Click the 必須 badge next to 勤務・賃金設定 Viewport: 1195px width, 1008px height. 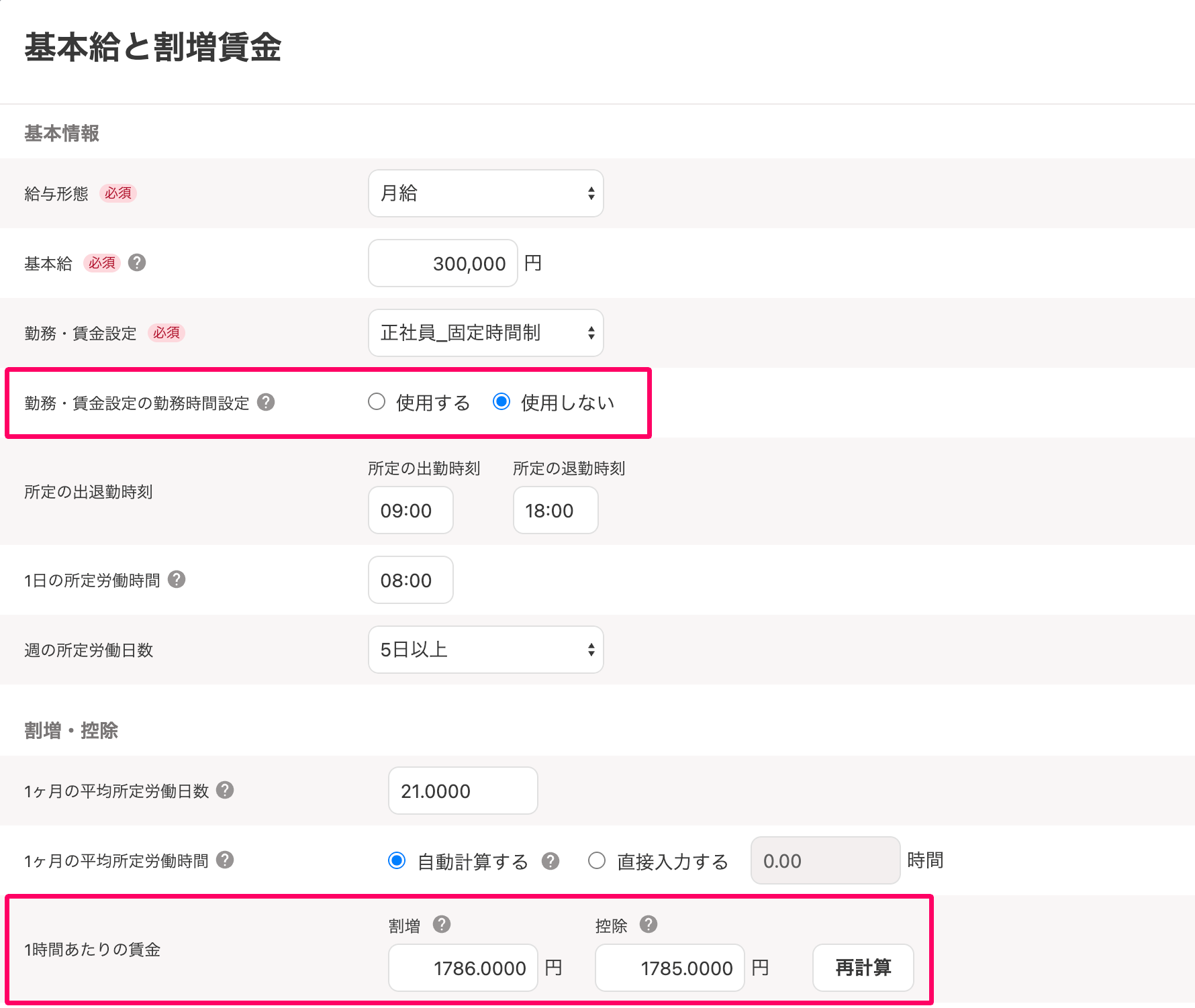point(166,333)
